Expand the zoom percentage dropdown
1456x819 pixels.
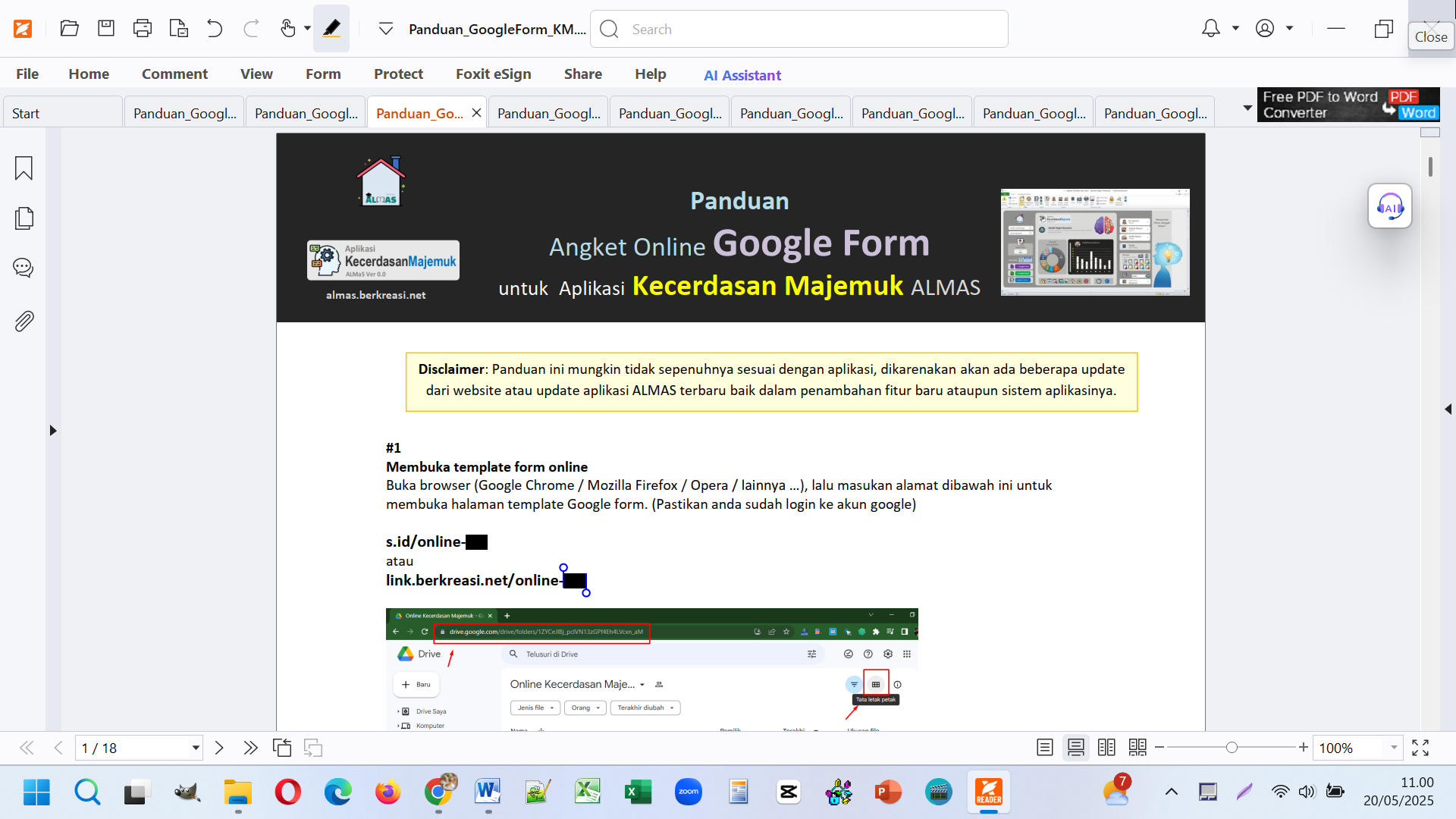1394,748
